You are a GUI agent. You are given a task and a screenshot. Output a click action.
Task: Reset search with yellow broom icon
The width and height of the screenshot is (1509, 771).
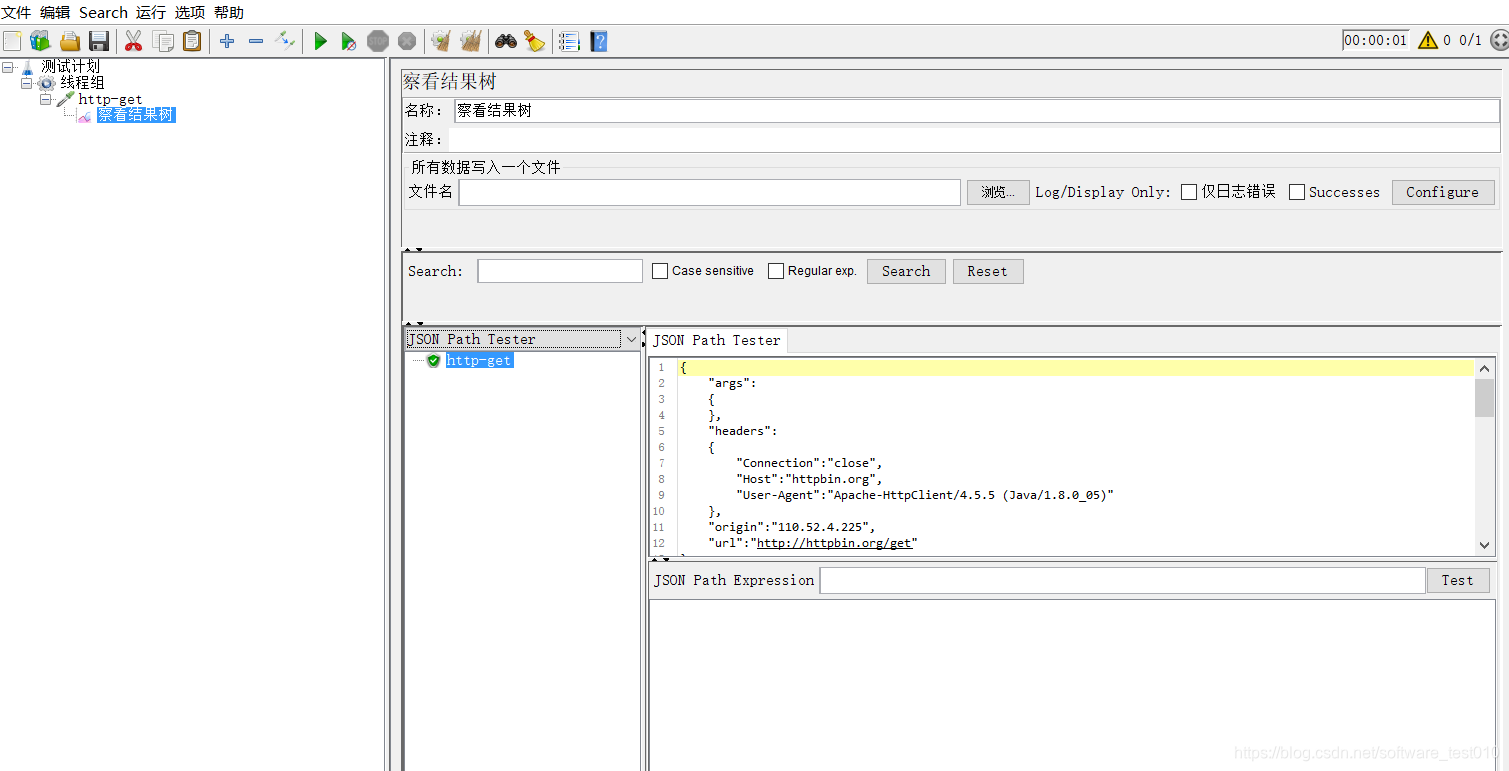(534, 41)
